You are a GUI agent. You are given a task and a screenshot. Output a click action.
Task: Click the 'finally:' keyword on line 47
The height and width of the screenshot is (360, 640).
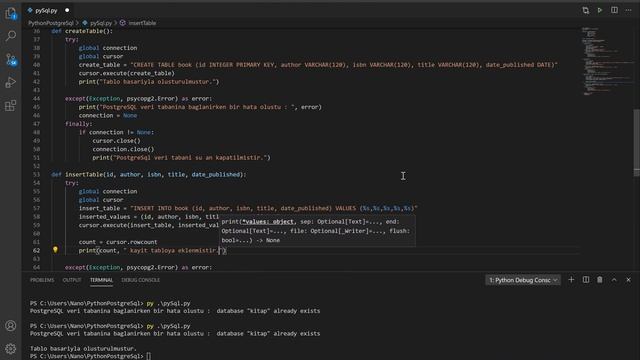(78, 124)
